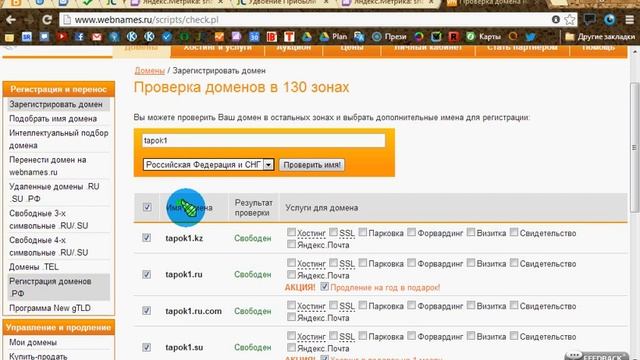Open the Google Translate bookmark icon
This screenshot has width=640, height=360.
359,37
